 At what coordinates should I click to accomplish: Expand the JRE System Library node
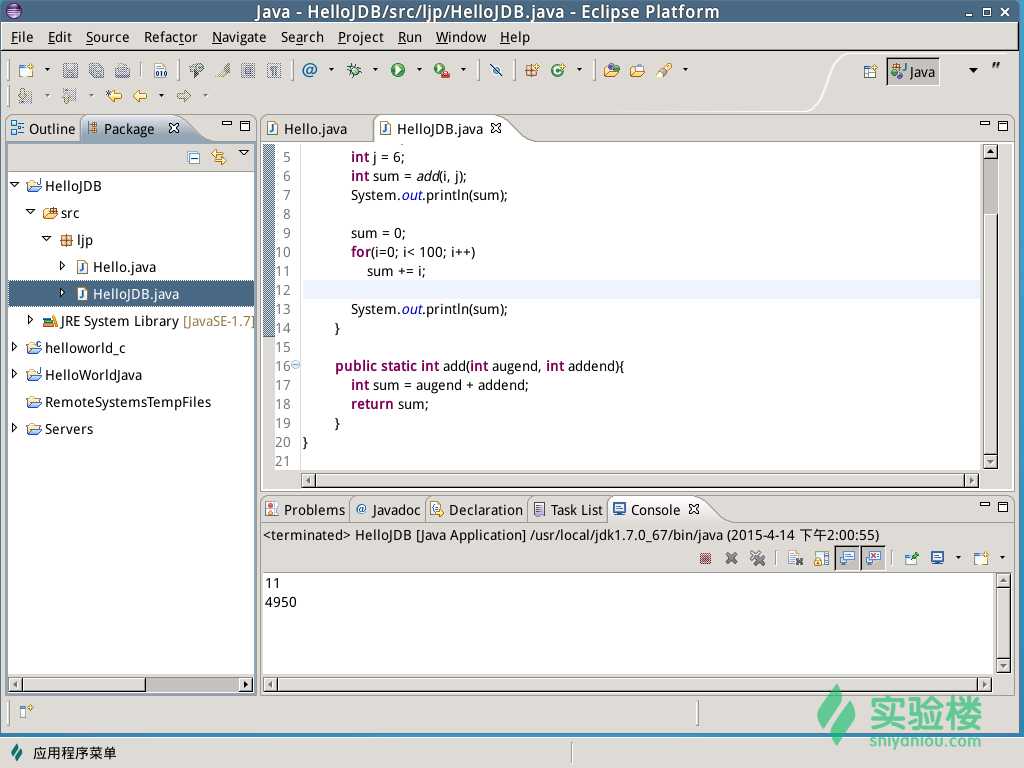point(30,321)
